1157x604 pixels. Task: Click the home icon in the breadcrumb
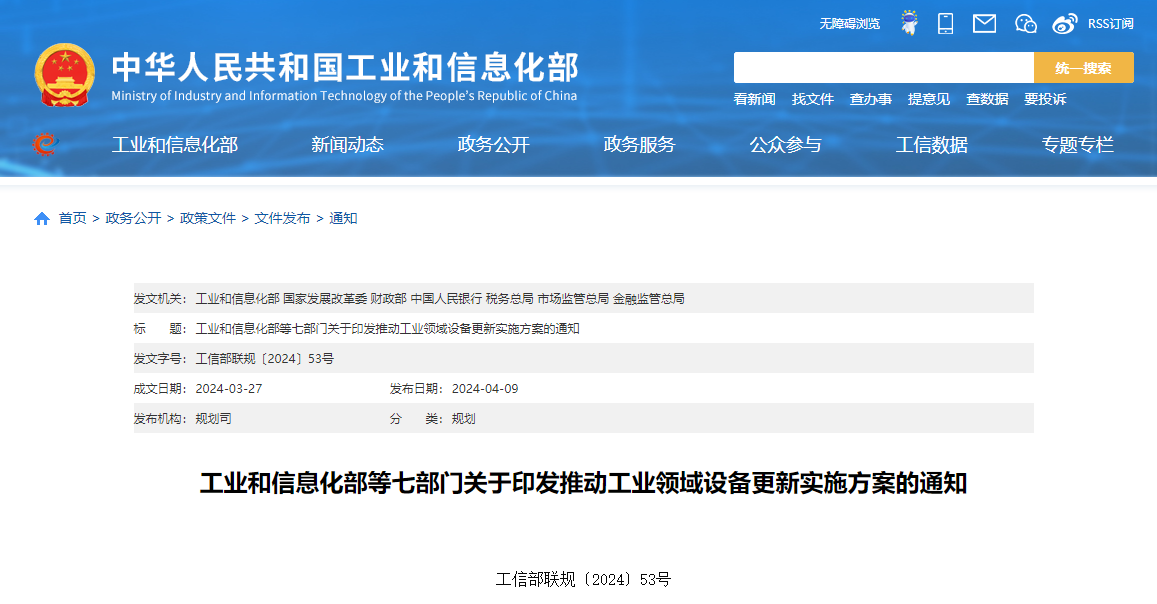coord(42,218)
